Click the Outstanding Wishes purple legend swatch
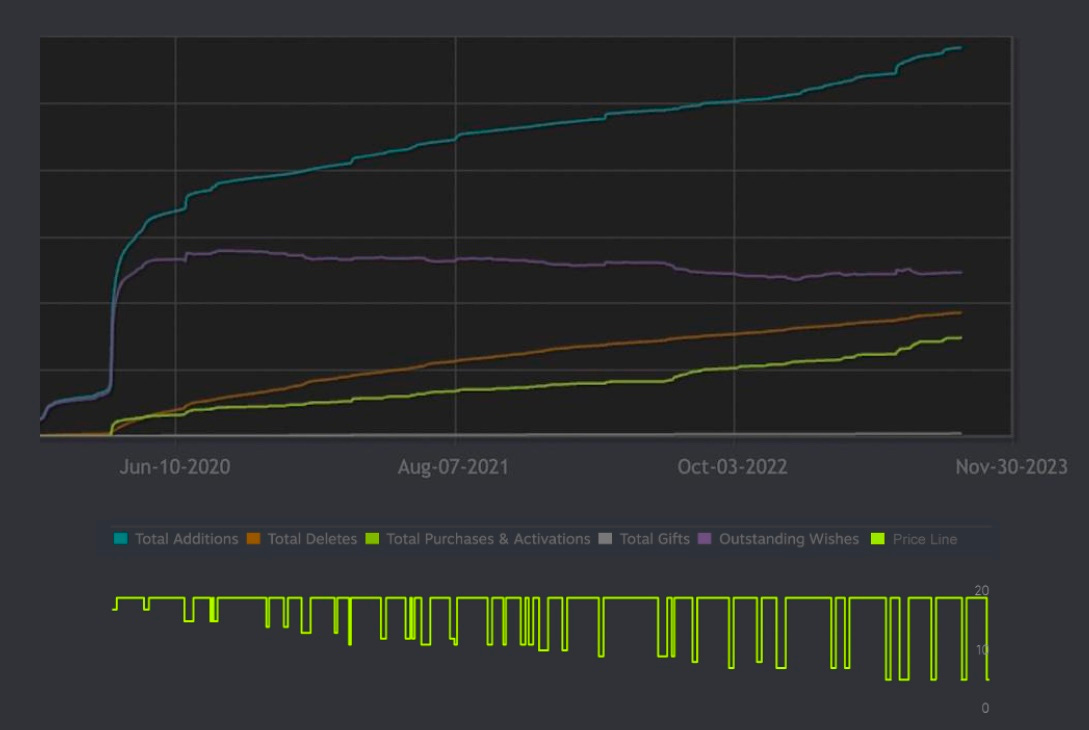 pos(704,539)
